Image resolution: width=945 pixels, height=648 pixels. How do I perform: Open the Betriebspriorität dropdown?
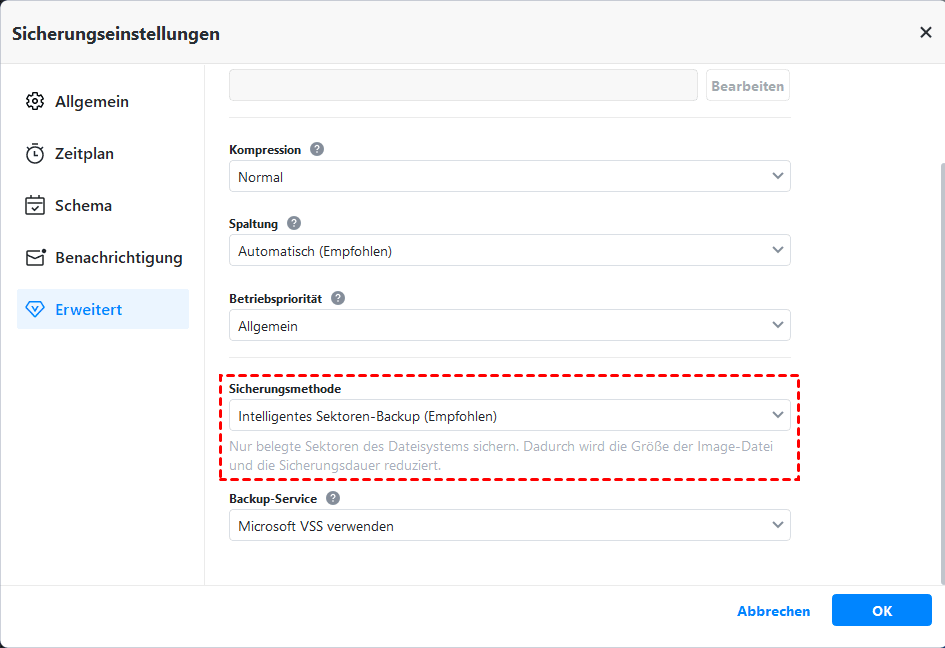click(x=509, y=325)
